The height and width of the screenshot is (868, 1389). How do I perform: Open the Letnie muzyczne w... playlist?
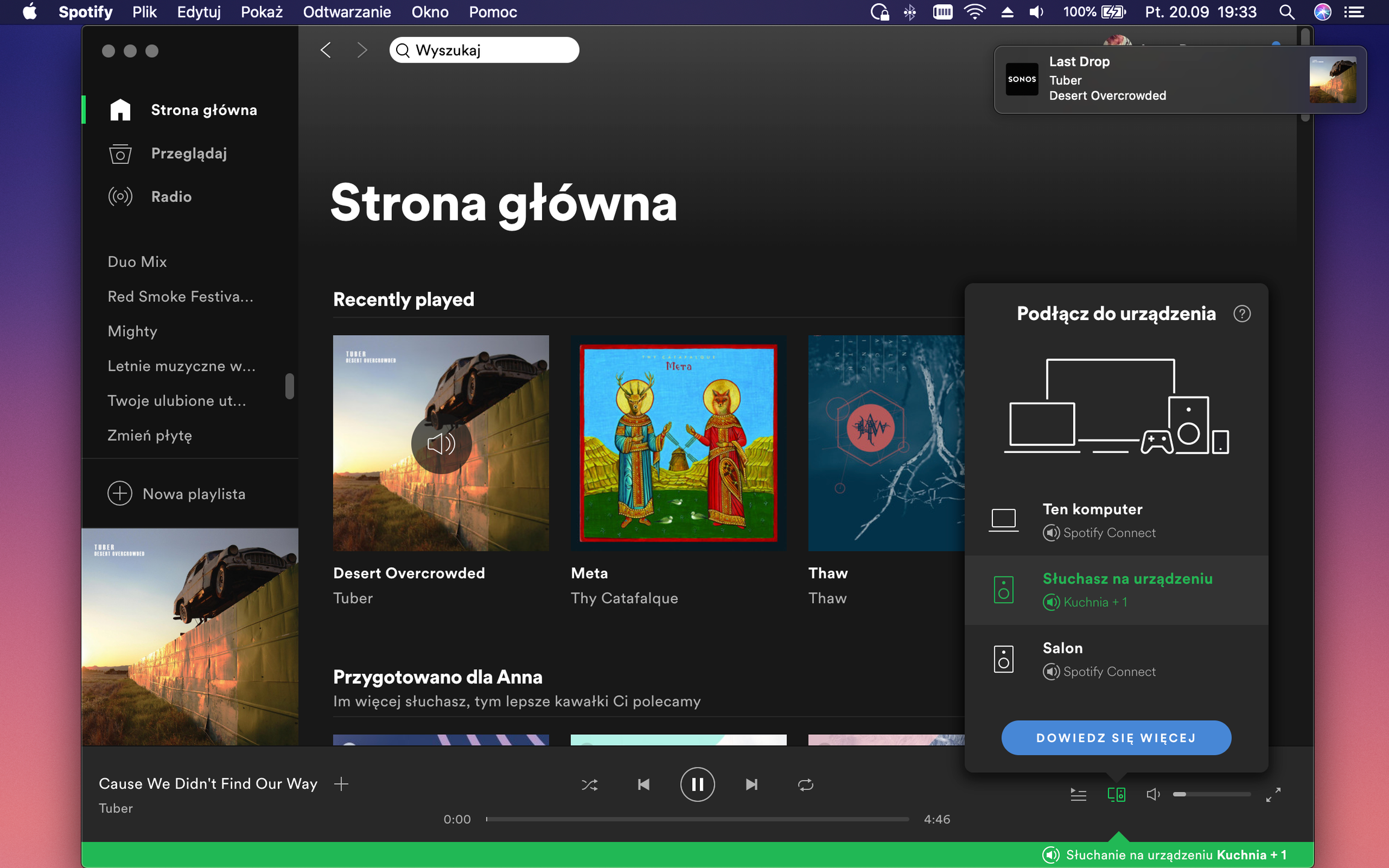(181, 366)
